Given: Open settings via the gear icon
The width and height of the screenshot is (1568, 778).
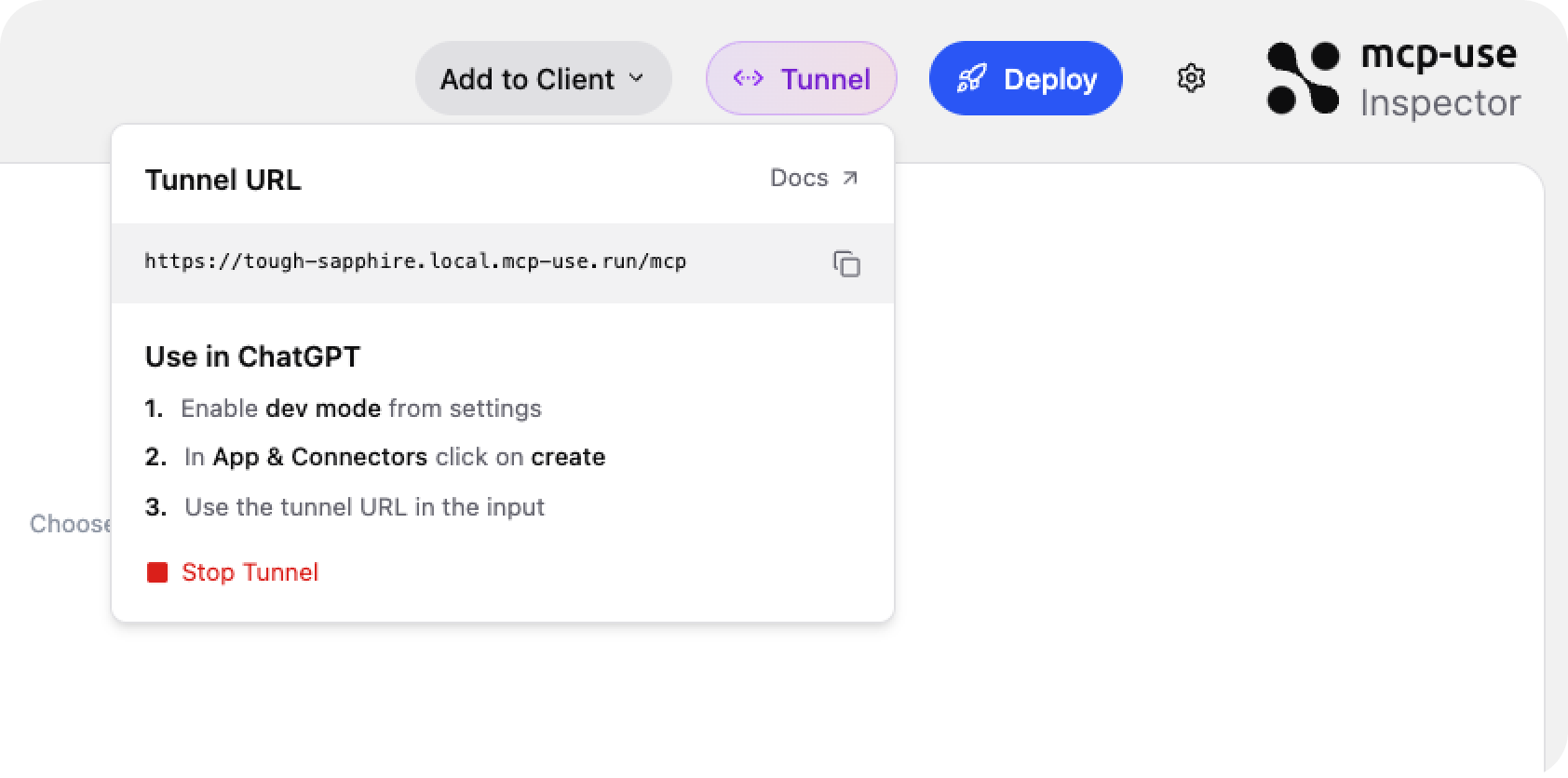Looking at the screenshot, I should pyautogui.click(x=1191, y=78).
